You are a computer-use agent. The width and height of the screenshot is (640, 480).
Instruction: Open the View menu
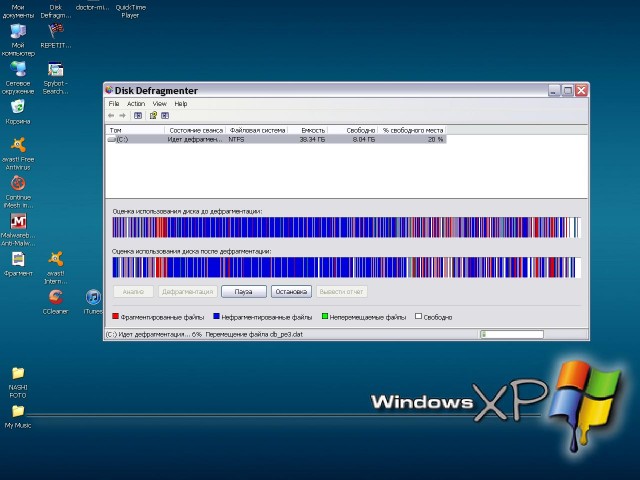pos(159,104)
